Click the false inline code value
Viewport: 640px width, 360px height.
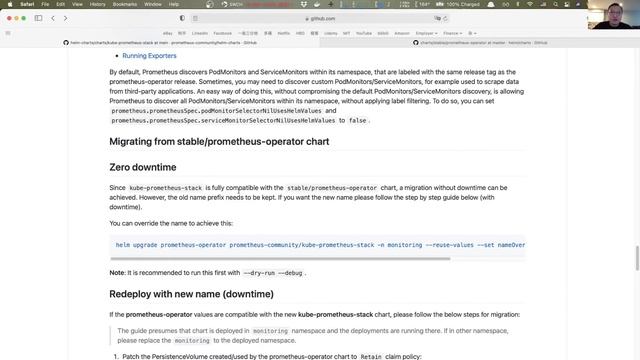click(x=358, y=121)
